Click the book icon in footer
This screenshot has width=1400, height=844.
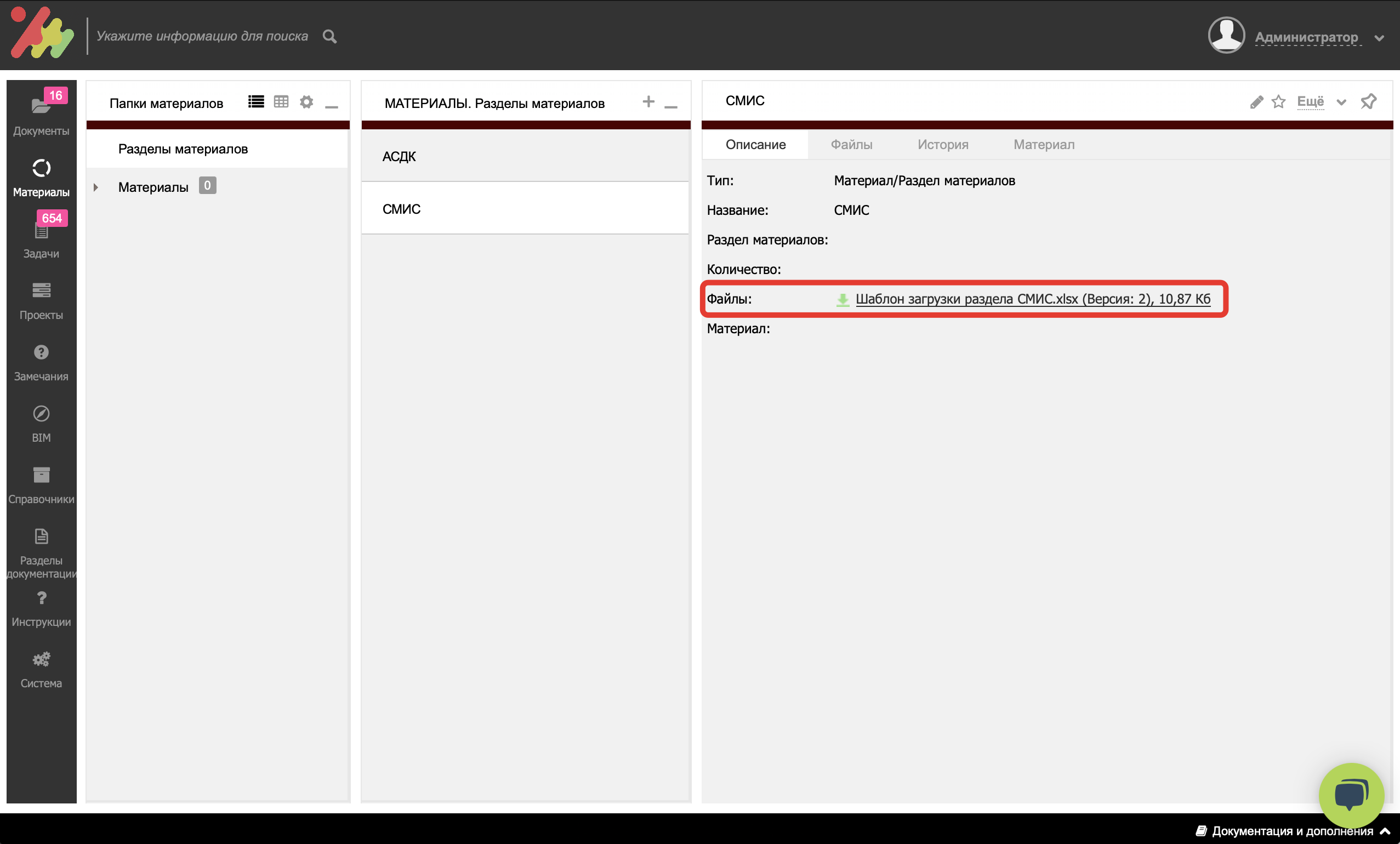[x=1201, y=830]
